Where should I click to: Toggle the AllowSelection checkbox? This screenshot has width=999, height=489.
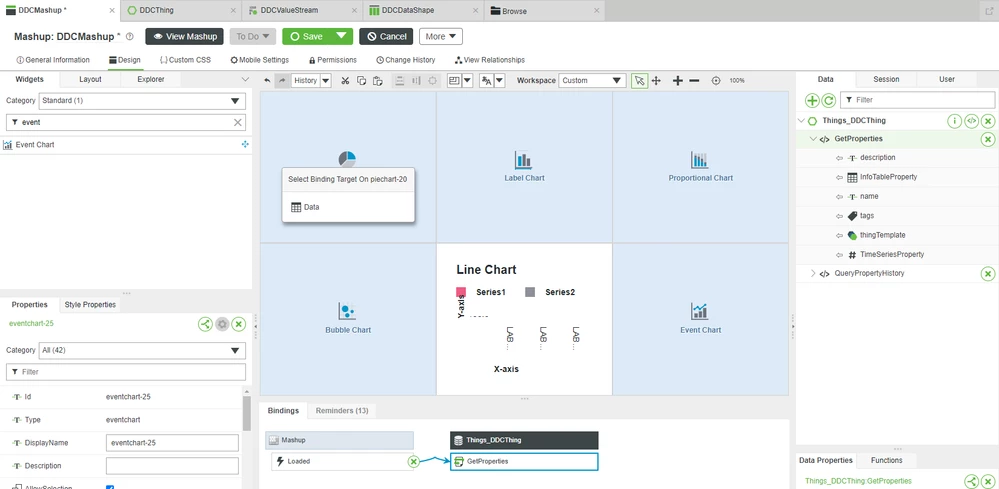point(109,488)
